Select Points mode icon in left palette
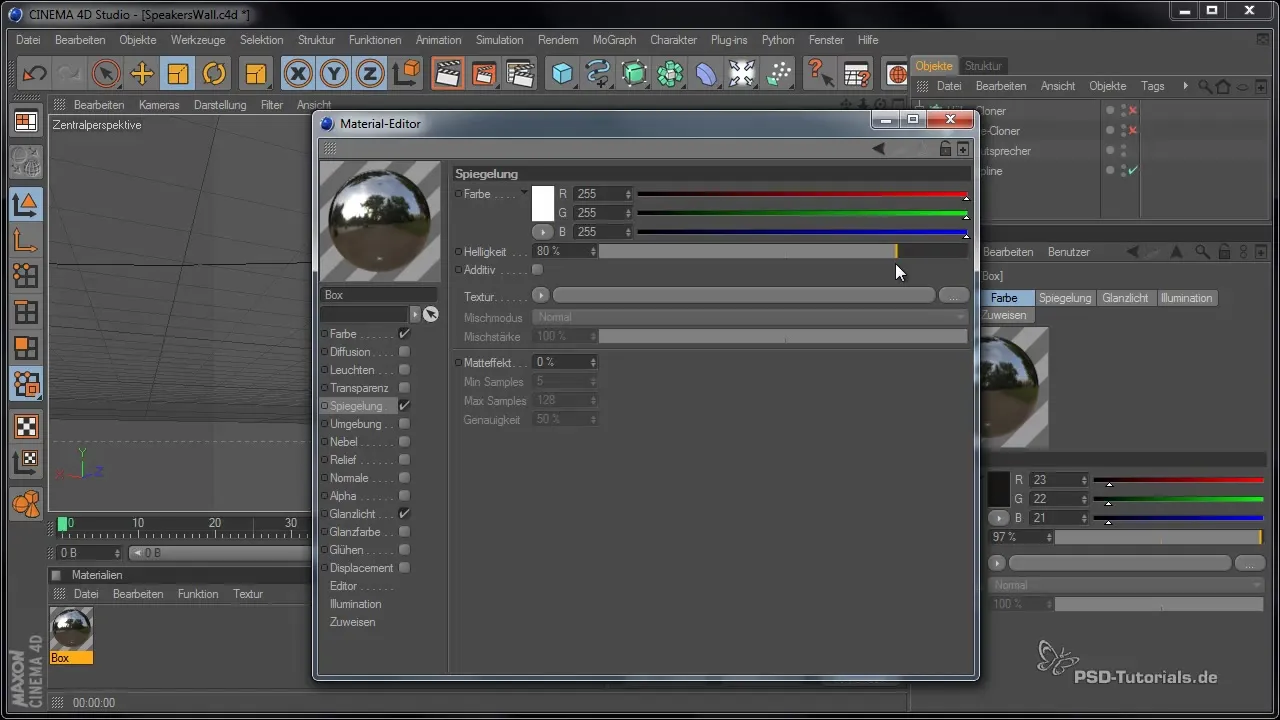 26,276
